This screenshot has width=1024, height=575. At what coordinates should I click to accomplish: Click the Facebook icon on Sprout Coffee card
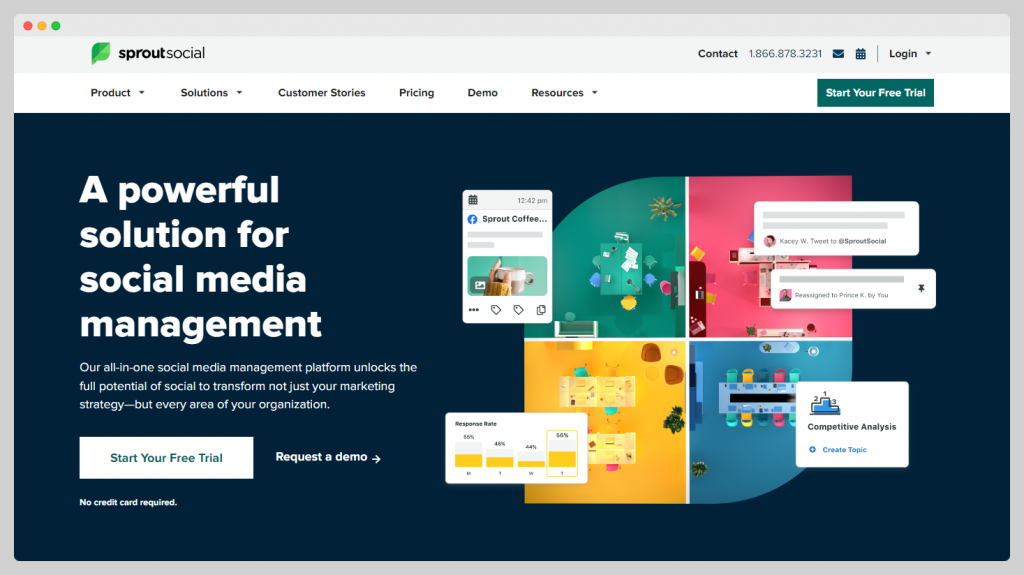click(x=472, y=219)
